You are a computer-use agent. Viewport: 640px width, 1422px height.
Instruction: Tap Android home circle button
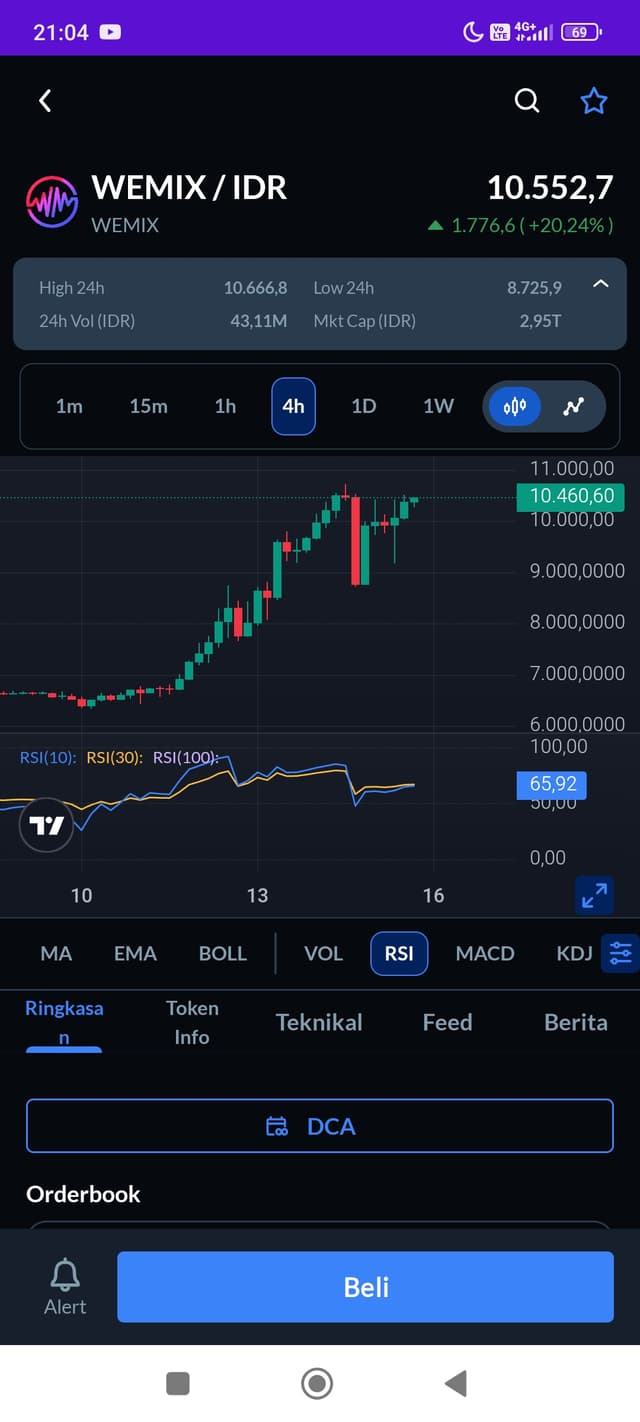pos(317,1383)
